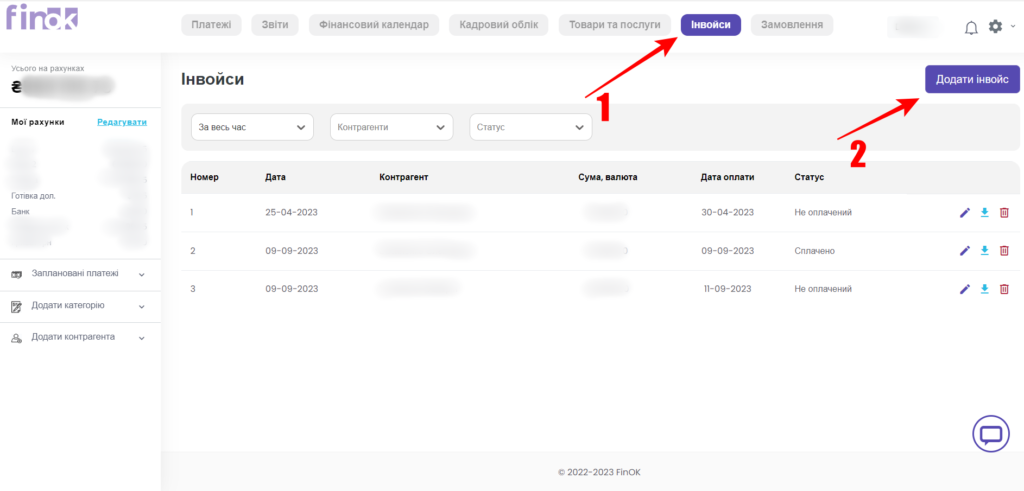Edit invoice 2 via the pencil icon
The width and height of the screenshot is (1024, 491).
click(x=965, y=250)
